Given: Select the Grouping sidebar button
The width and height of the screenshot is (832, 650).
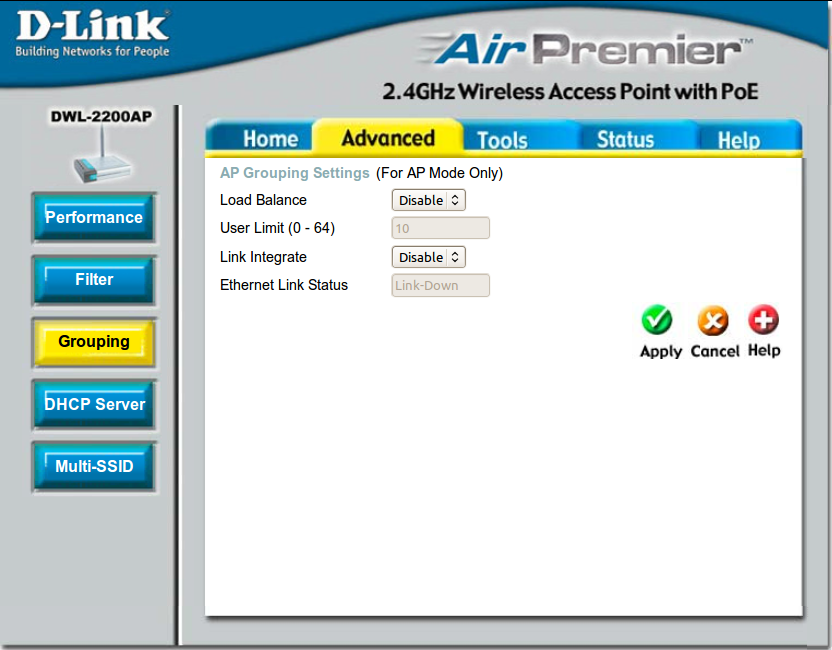Looking at the screenshot, I should tap(94, 342).
